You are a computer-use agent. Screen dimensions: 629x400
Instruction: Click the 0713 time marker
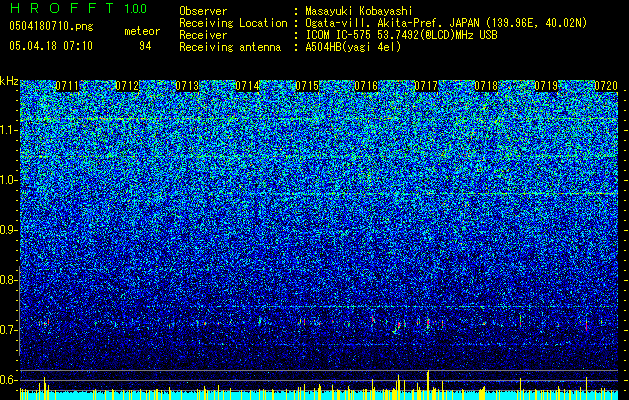coord(187,86)
